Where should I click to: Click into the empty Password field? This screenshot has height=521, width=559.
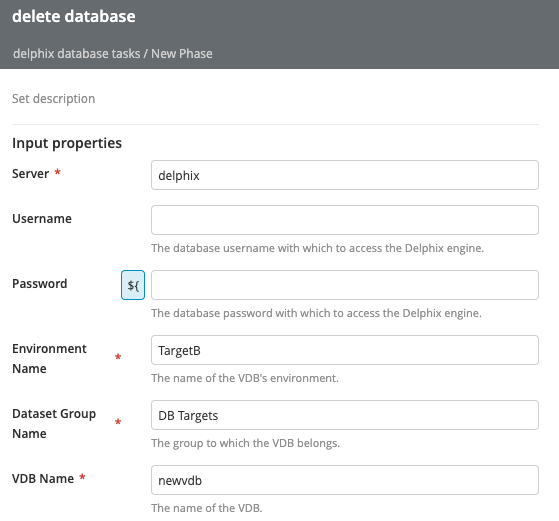tap(345, 285)
